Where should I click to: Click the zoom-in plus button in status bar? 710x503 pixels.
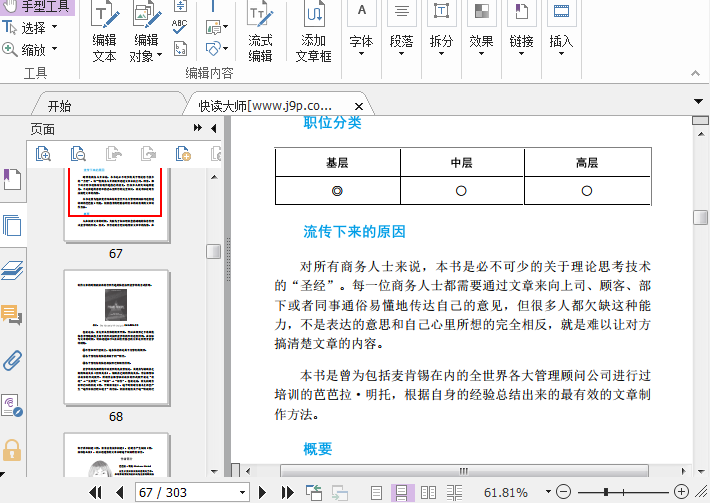[682, 492]
